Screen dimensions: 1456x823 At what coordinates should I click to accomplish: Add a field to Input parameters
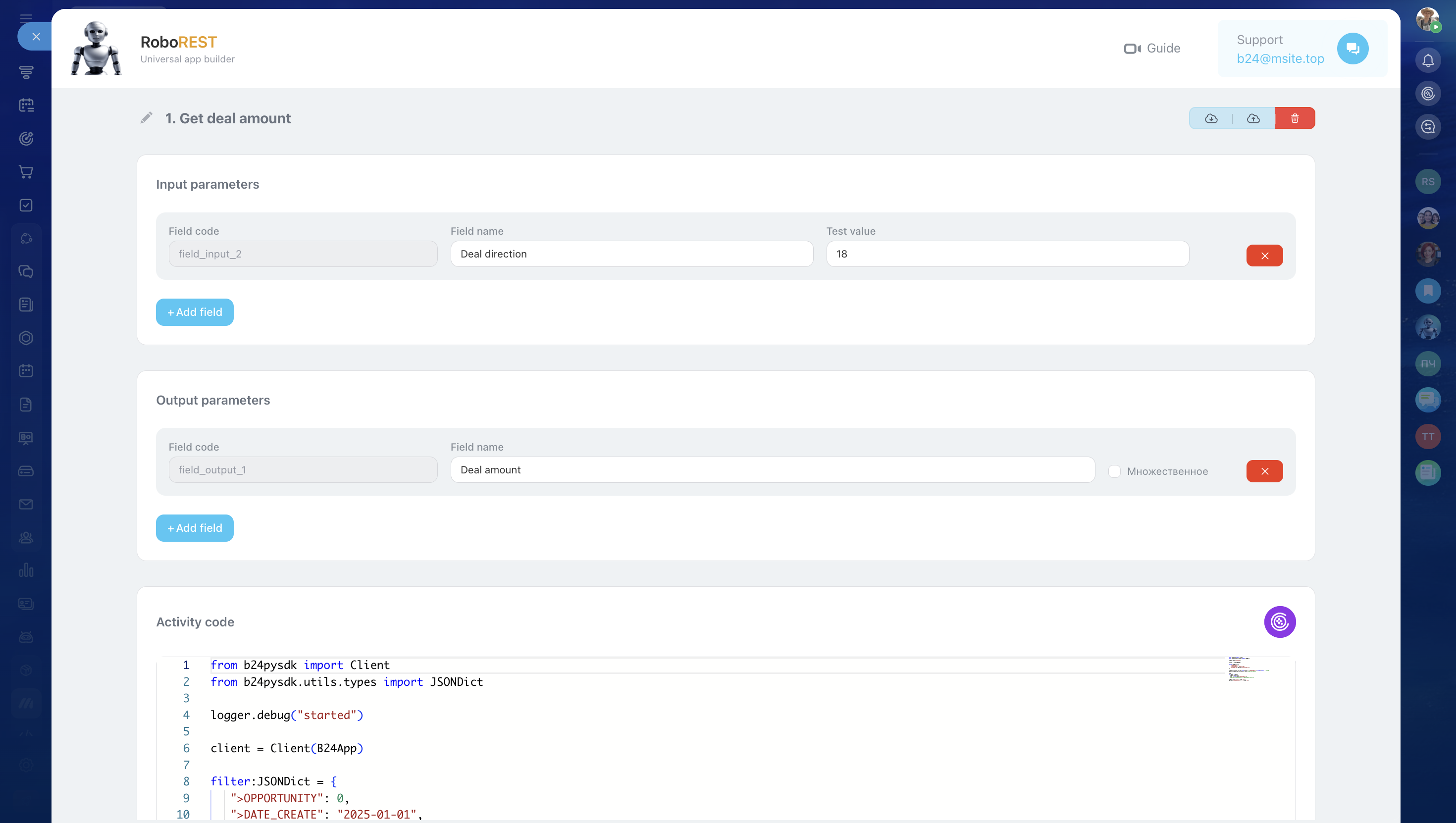[x=195, y=312]
